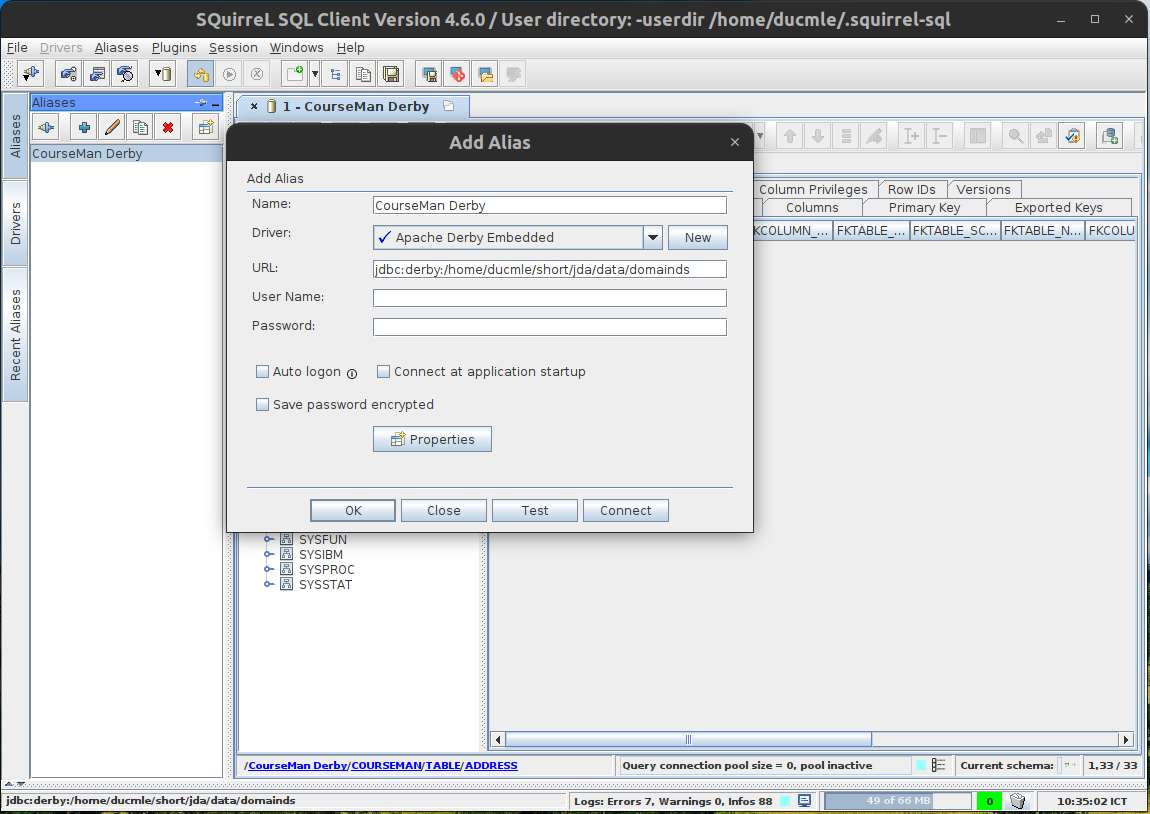This screenshot has height=814, width=1150.
Task: Select the Drivers side tab
Action: 15,223
